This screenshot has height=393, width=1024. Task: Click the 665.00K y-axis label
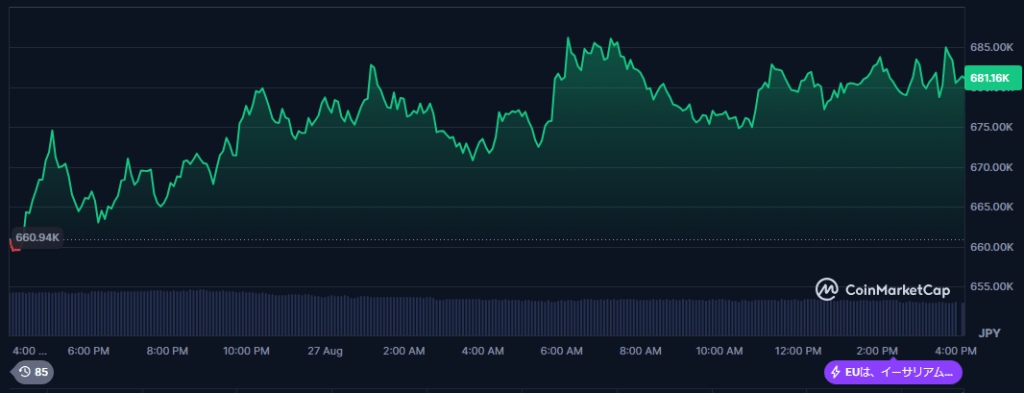[x=991, y=207]
